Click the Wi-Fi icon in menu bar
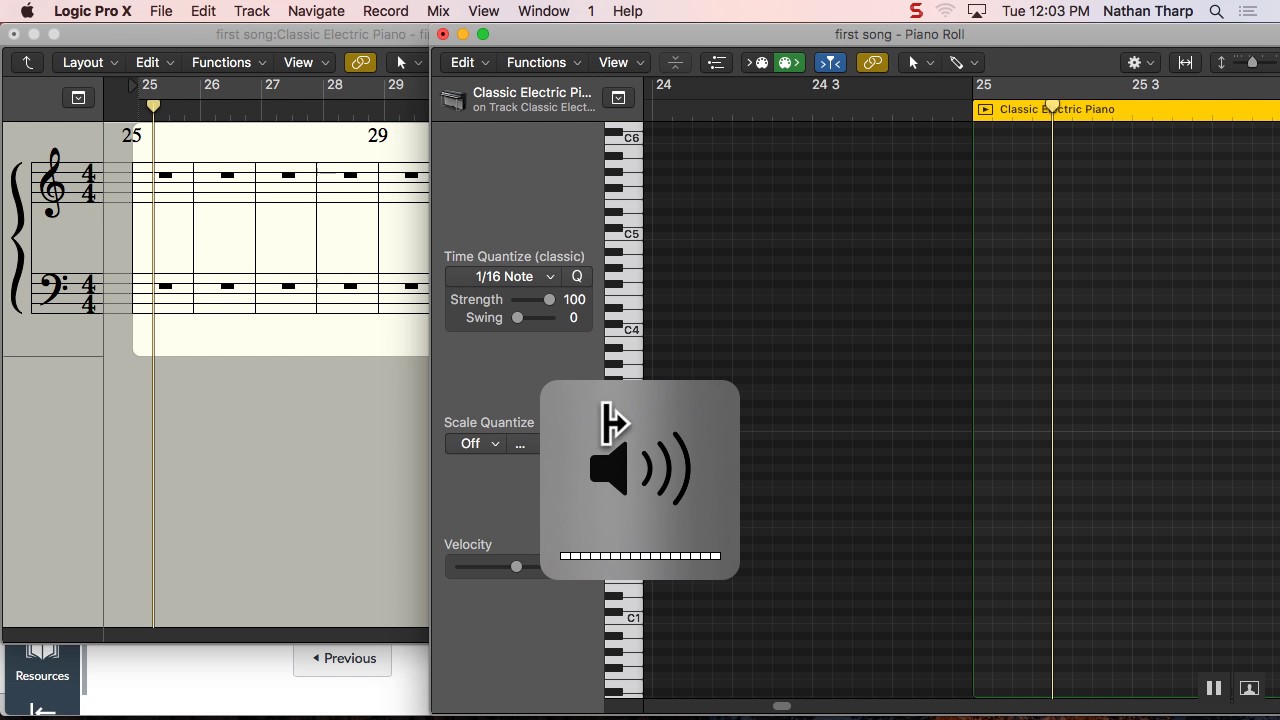The image size is (1280, 720). 945,11
